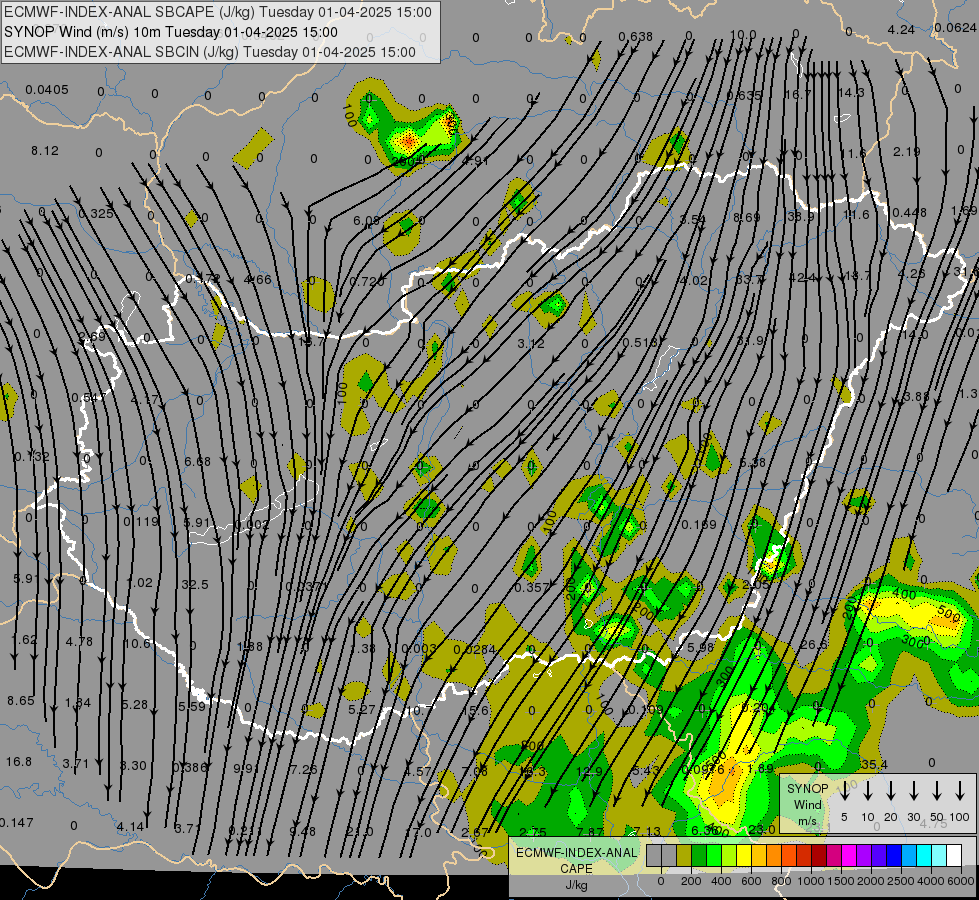
Task: Click the map value '14.3'
Action: pyautogui.click(x=851, y=93)
